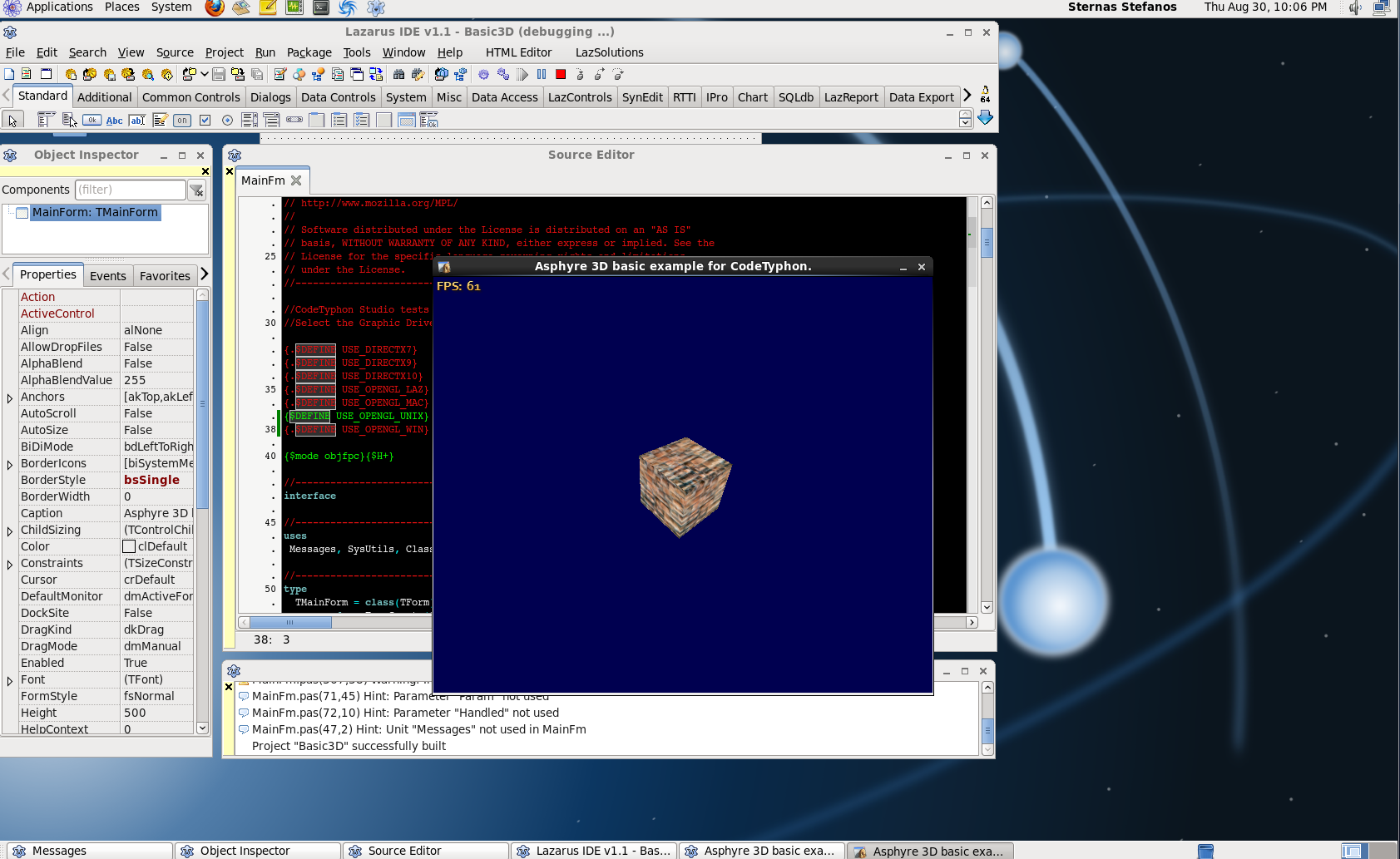Open the Package menu
The height and width of the screenshot is (859, 1400).
click(309, 52)
